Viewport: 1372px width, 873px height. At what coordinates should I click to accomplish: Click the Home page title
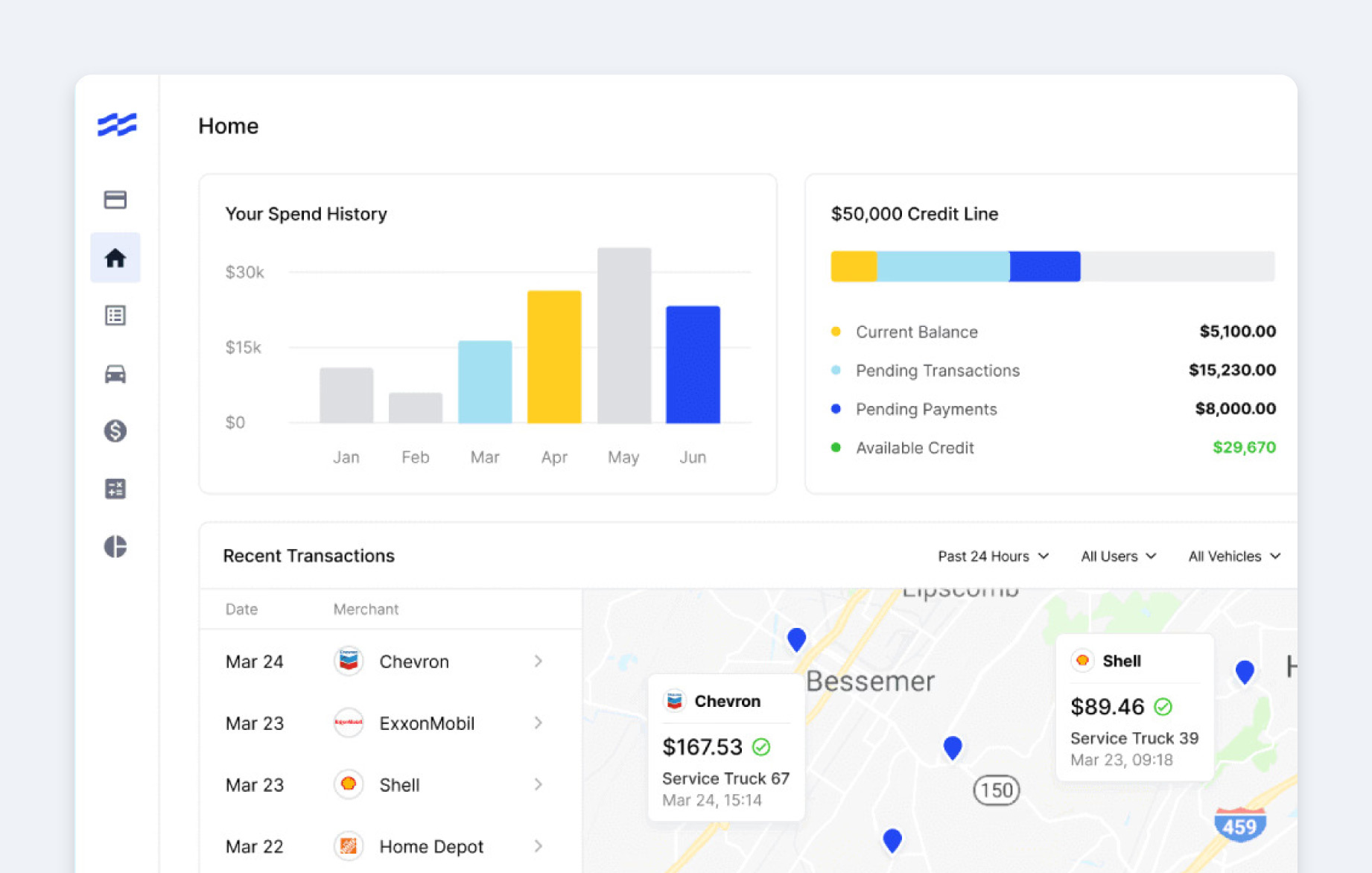click(228, 126)
